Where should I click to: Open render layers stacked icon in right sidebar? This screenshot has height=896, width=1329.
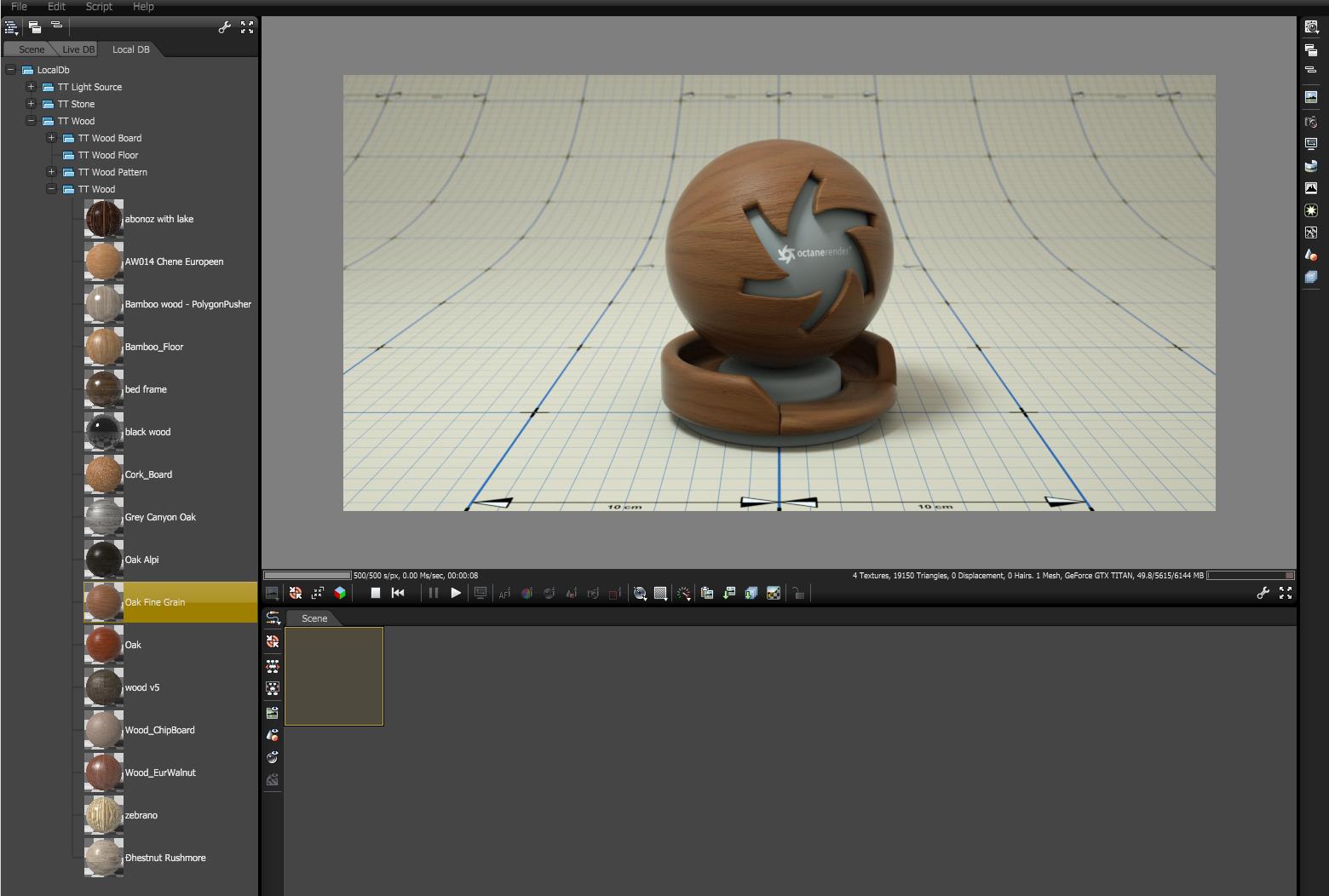coord(1311,277)
